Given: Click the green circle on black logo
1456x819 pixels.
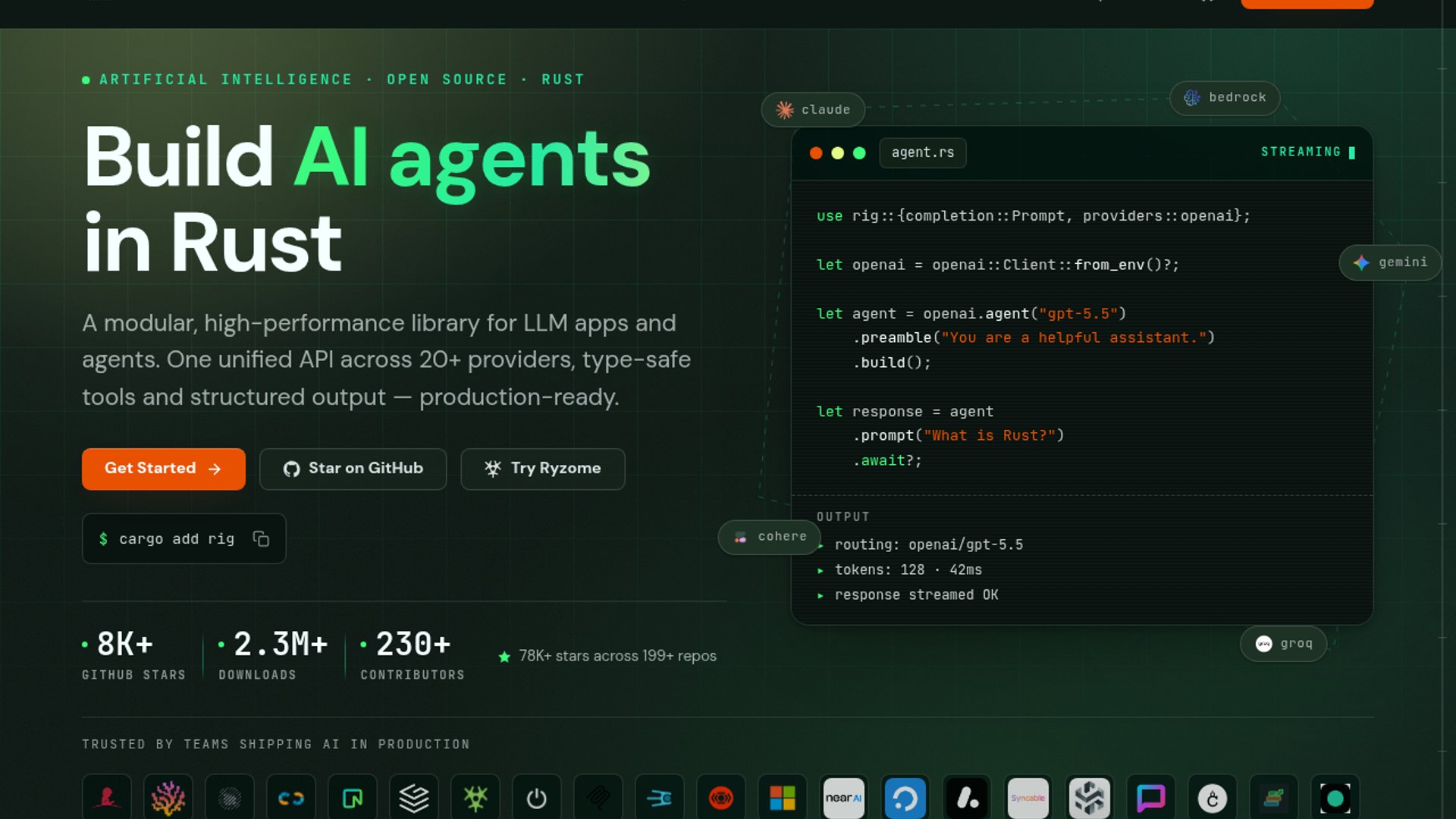Looking at the screenshot, I should pos(1335,798).
